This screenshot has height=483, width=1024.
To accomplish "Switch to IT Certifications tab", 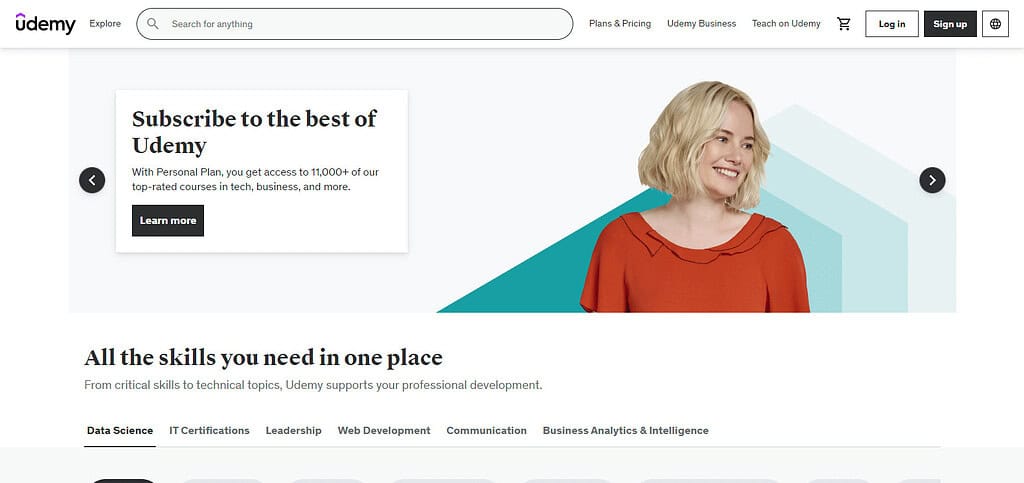I will (x=210, y=431).
